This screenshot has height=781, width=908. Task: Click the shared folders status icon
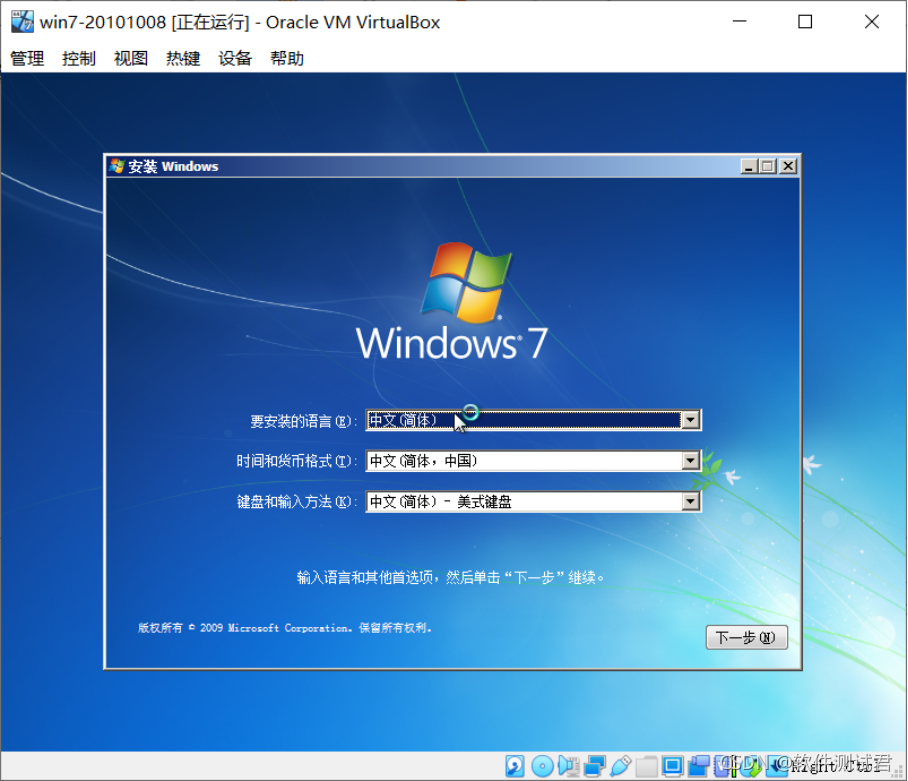[x=646, y=766]
